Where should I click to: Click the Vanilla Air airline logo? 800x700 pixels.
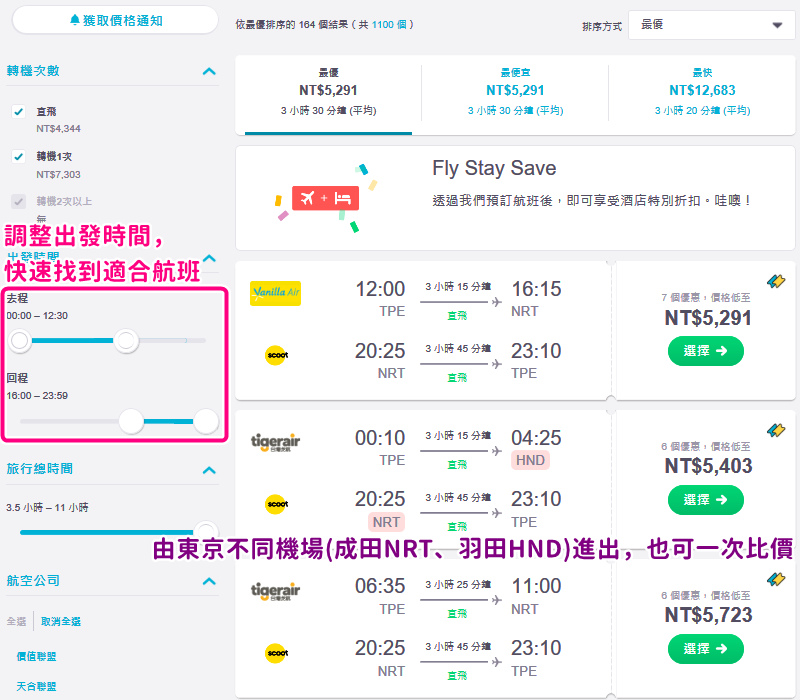point(275,293)
